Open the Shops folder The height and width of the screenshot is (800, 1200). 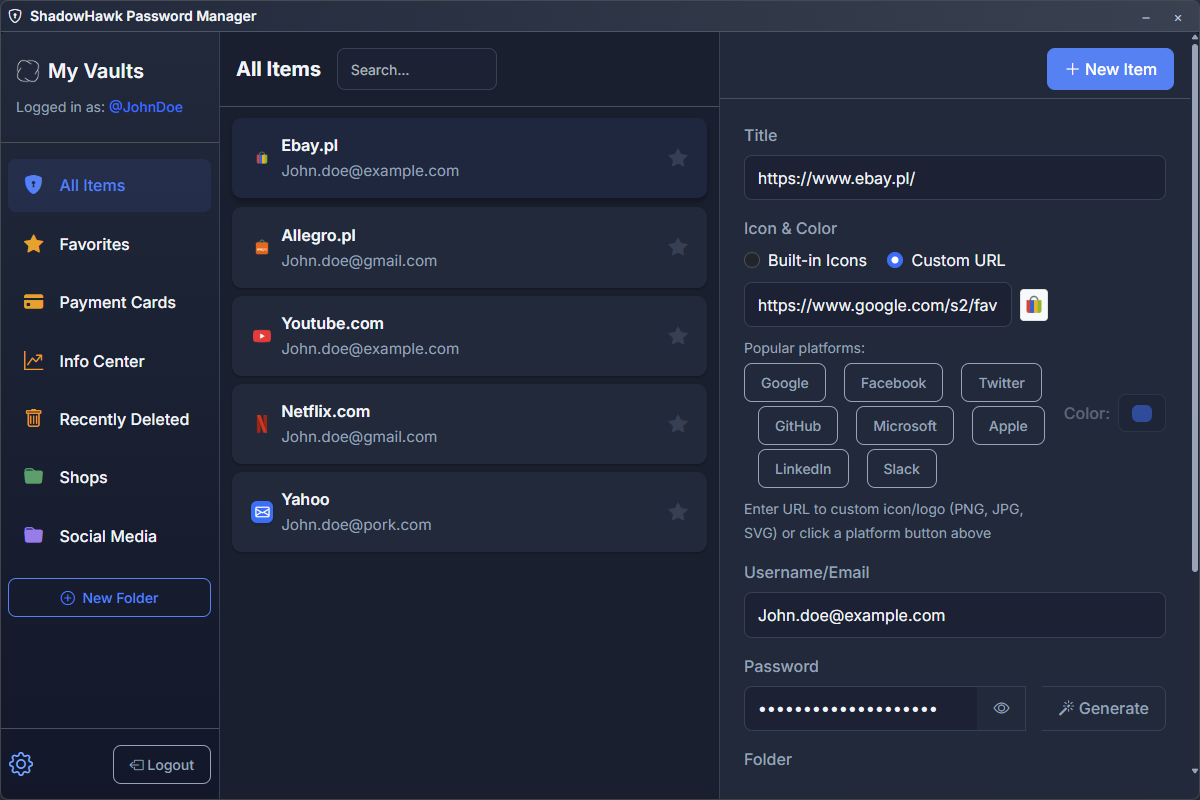pos(110,477)
